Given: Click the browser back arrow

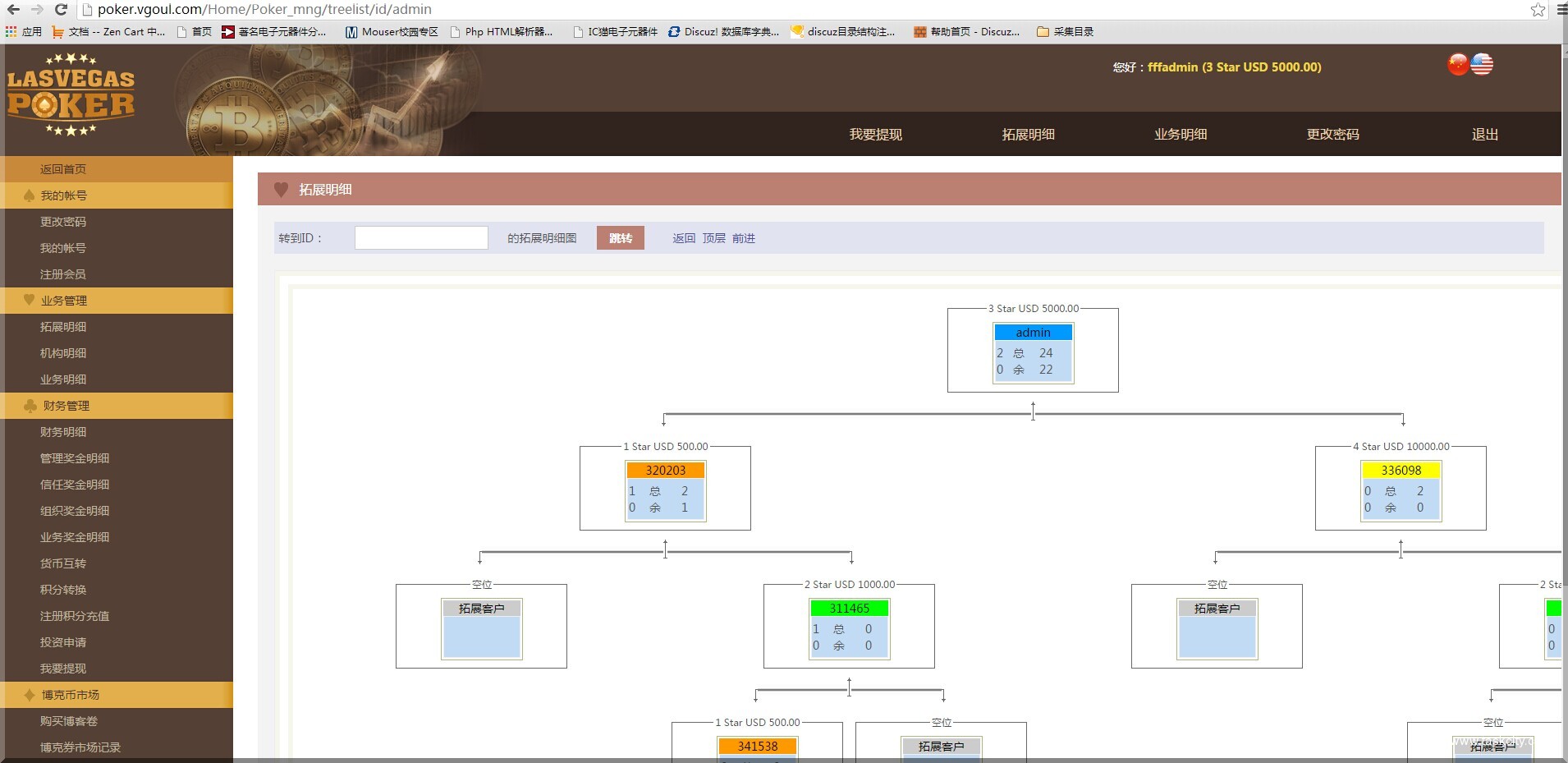Looking at the screenshot, I should point(13,10).
